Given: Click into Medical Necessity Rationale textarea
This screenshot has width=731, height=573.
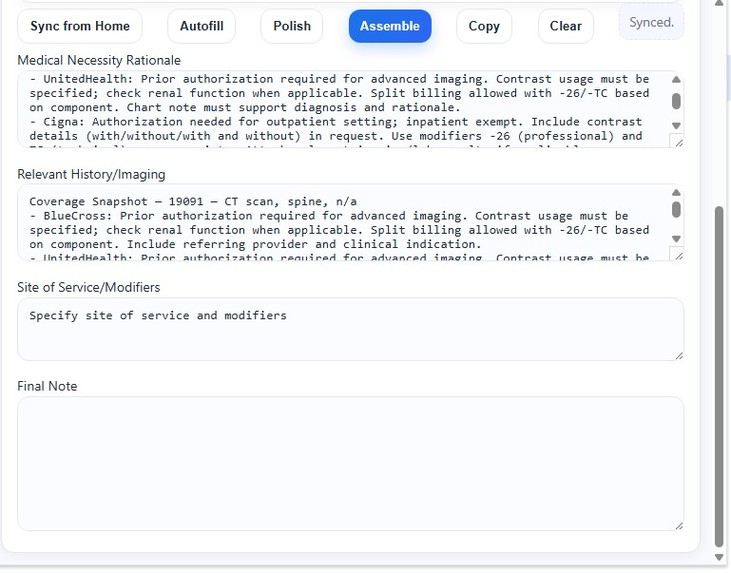Looking at the screenshot, I should click(351, 110).
